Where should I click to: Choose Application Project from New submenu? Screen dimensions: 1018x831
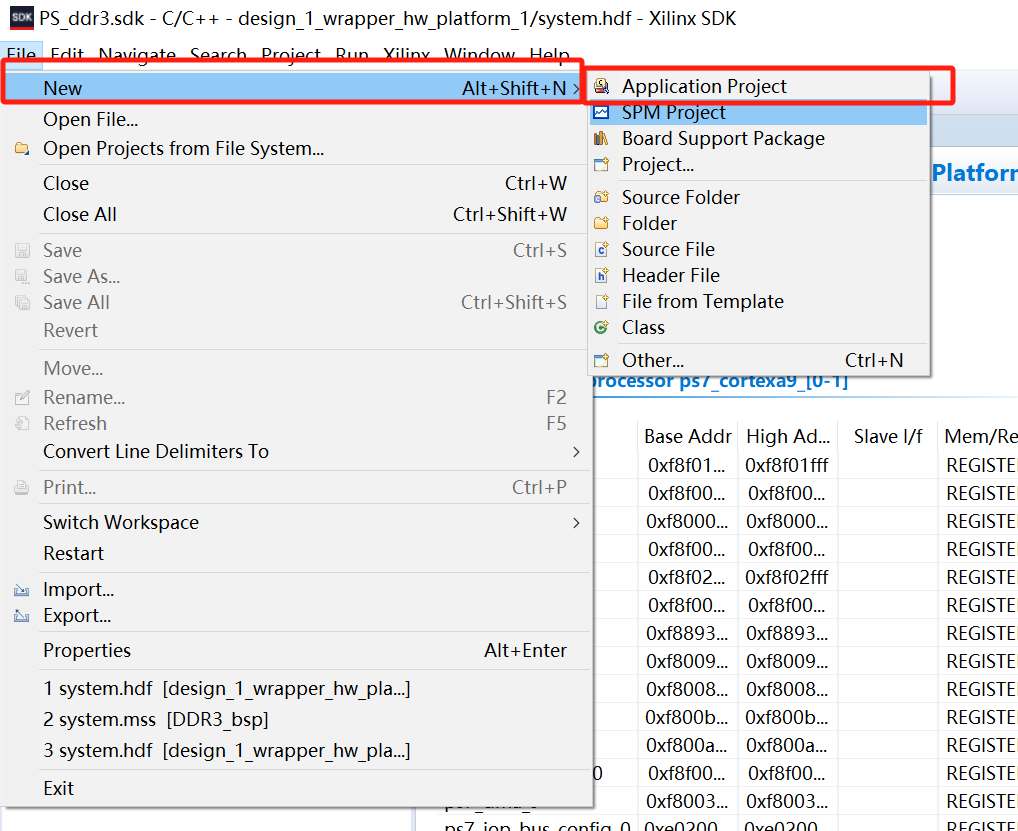(760, 86)
